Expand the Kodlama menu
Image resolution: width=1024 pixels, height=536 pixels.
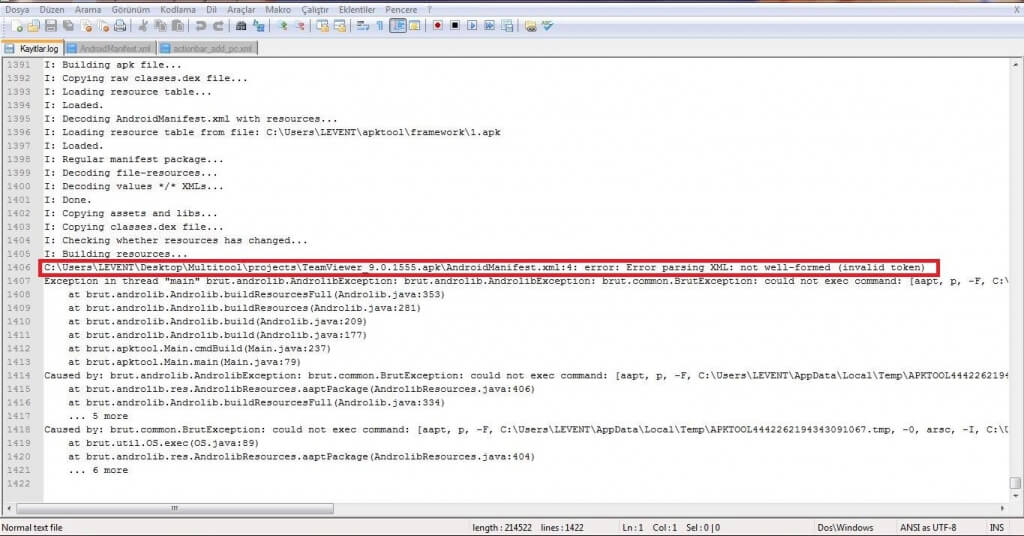click(x=178, y=9)
